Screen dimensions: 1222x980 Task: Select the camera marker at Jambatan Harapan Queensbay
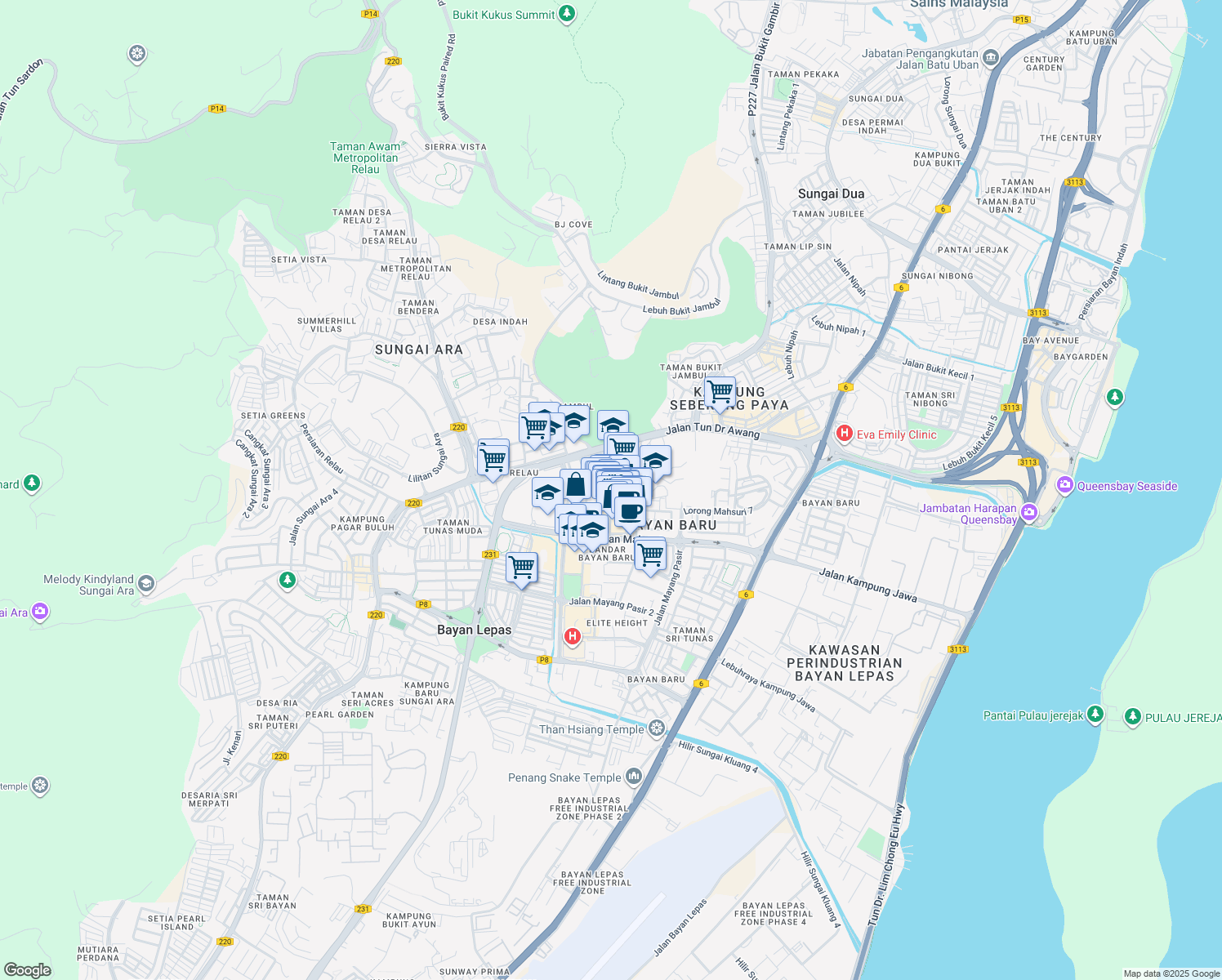click(1028, 512)
